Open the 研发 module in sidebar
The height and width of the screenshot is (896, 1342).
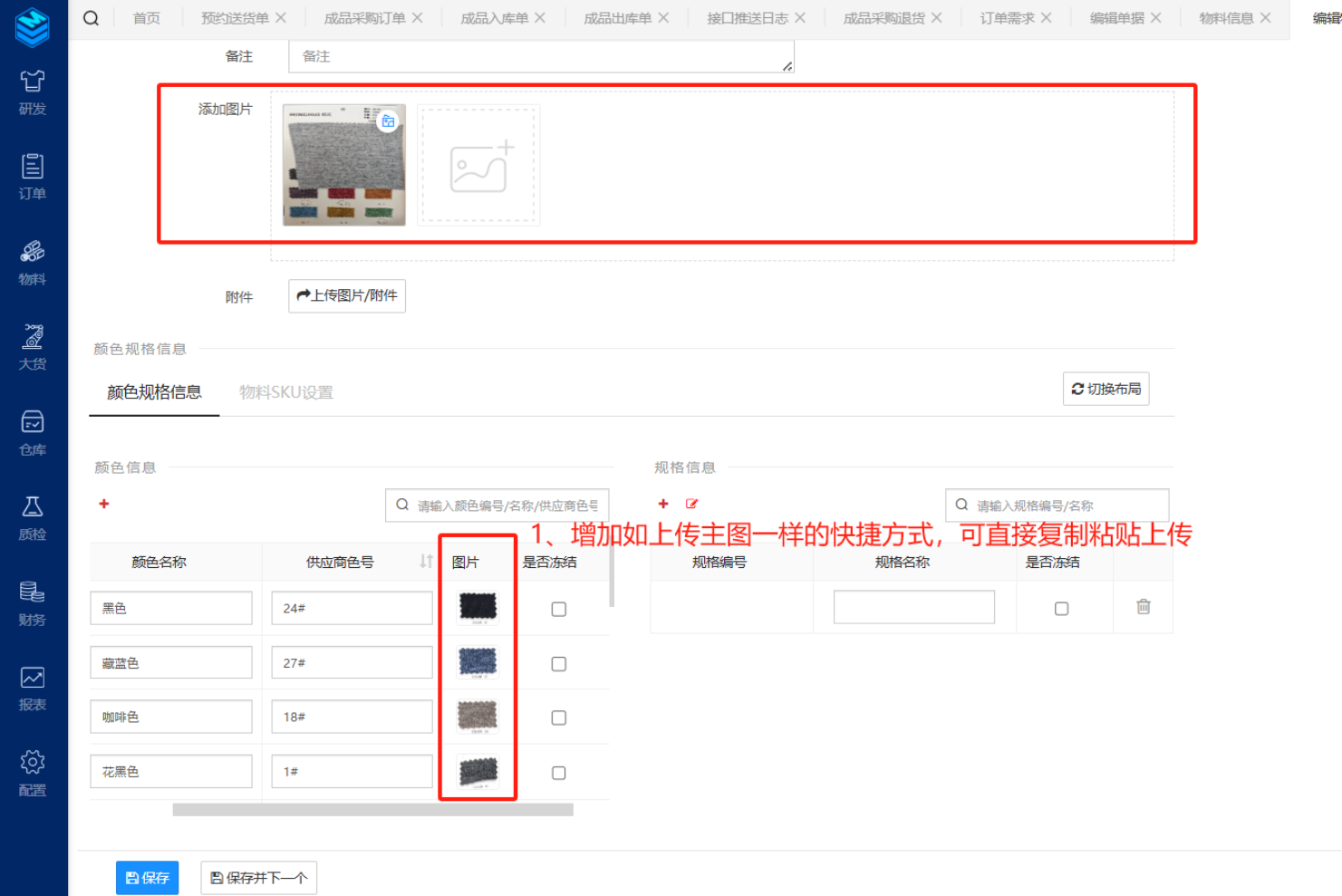(33, 92)
